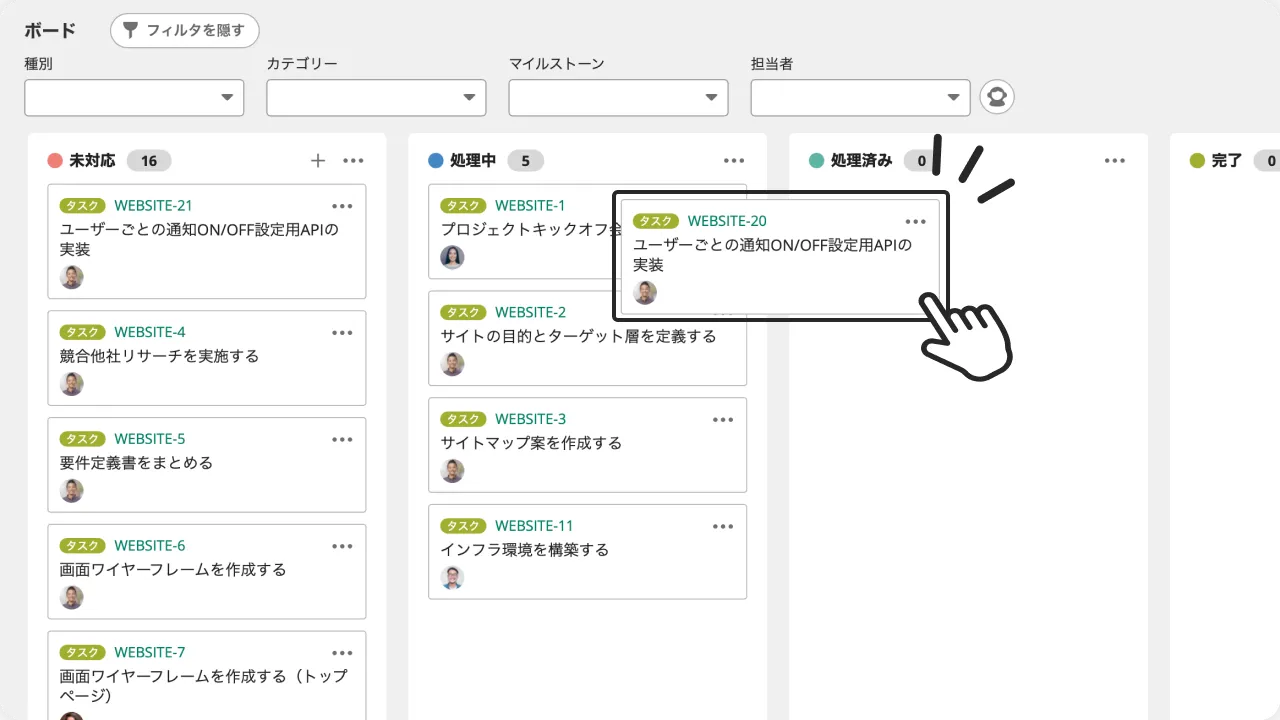Select card title 競合他社リサーチを実施する
This screenshot has height=720, width=1280.
pos(159,356)
